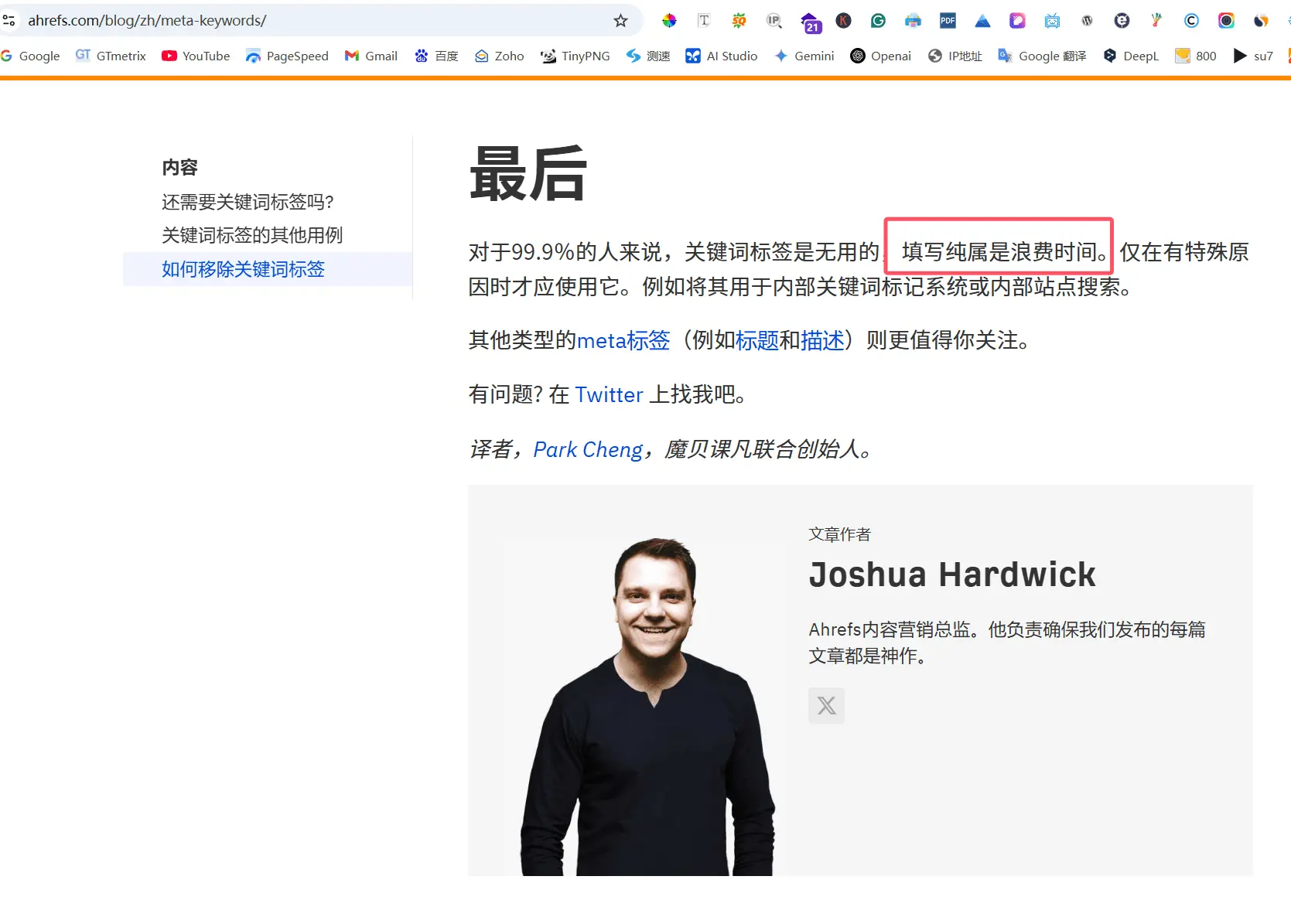Click the meta标签 hyperlink
The width and height of the screenshot is (1291, 924).
click(623, 340)
